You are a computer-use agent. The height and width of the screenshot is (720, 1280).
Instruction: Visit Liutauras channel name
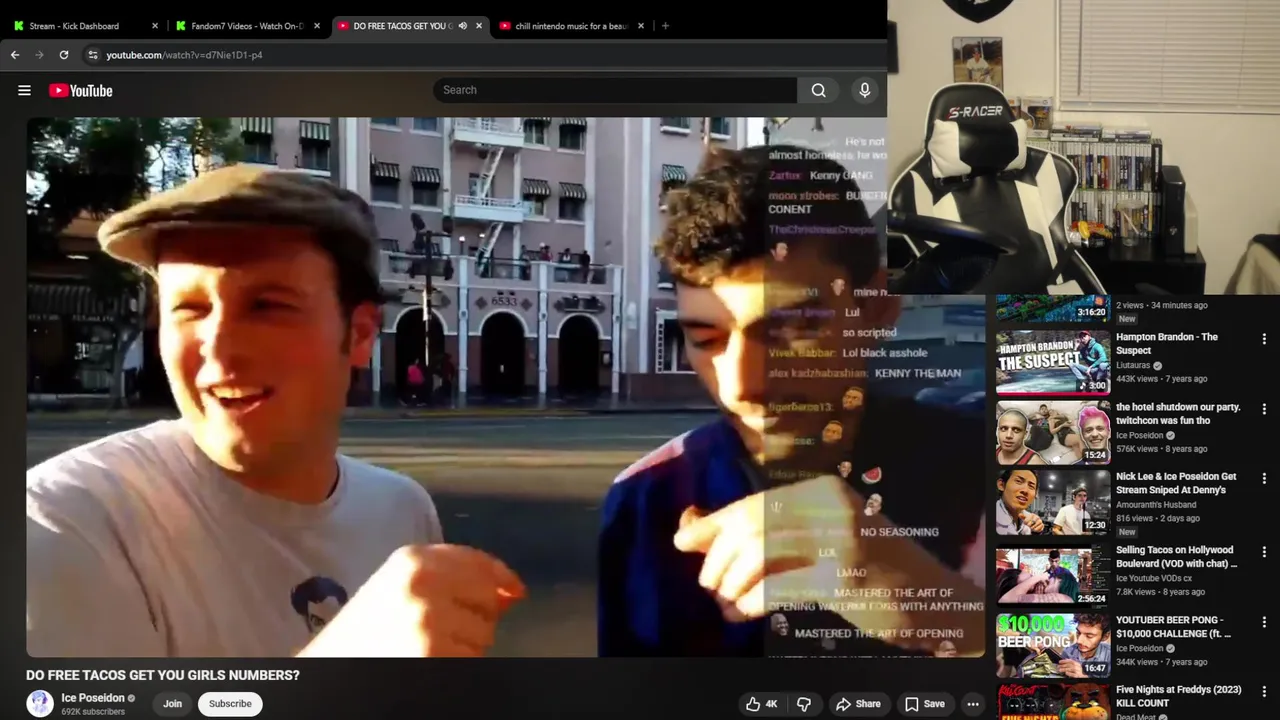tap(1133, 366)
